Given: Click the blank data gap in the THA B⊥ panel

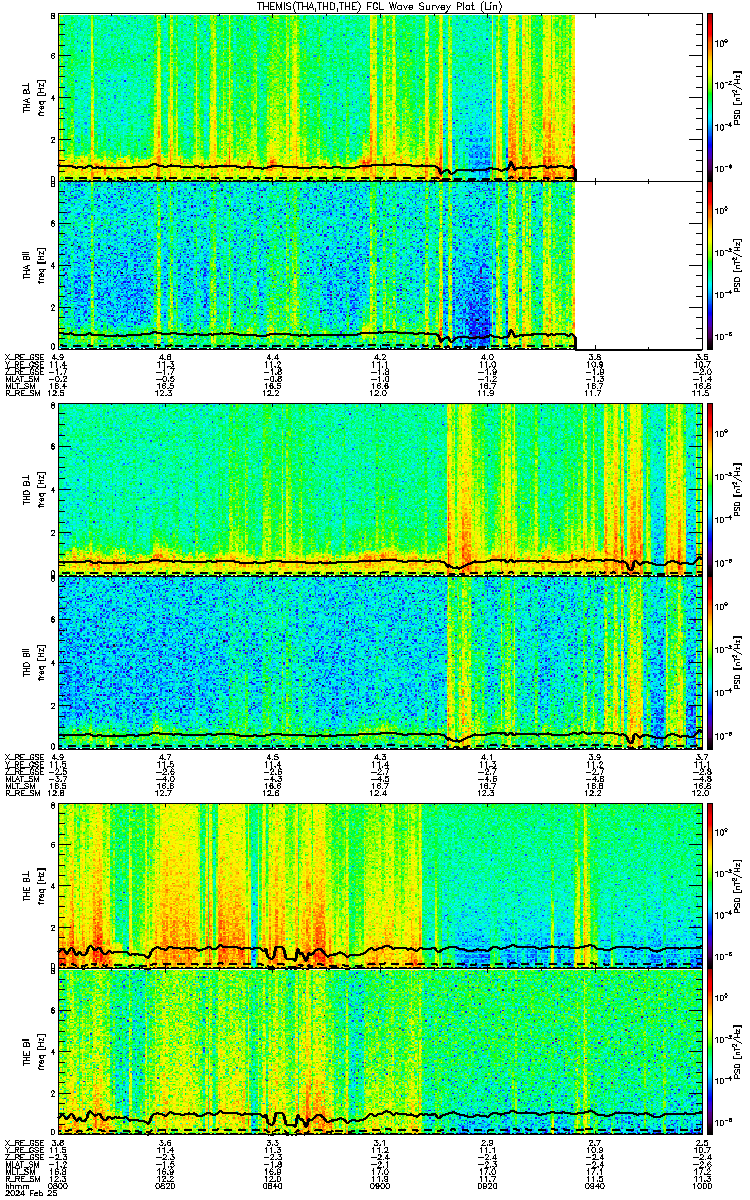Looking at the screenshot, I should [x=640, y=97].
